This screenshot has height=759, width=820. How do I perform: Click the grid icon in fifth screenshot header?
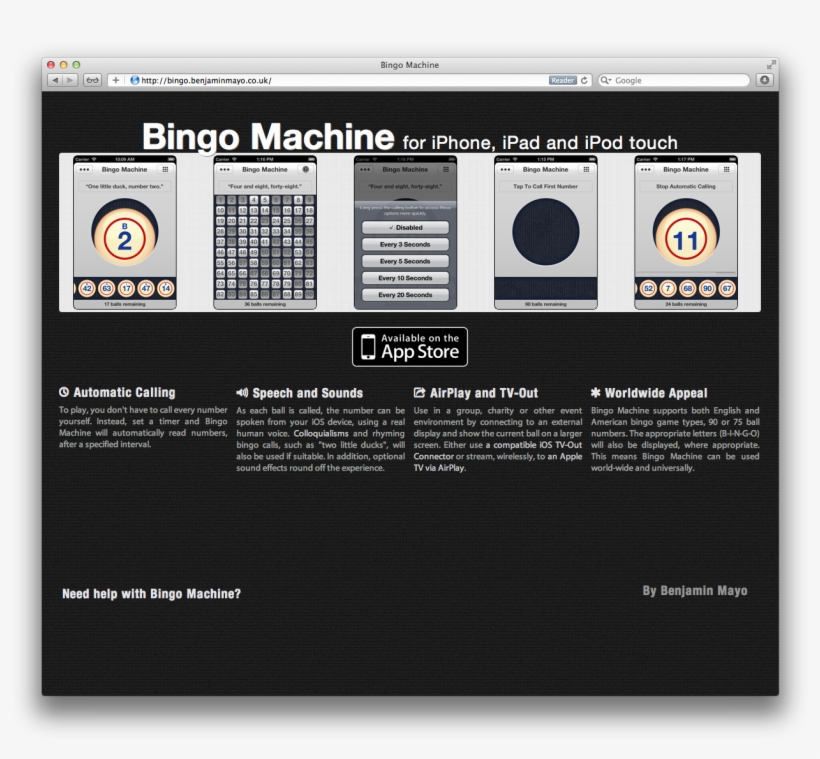pyautogui.click(x=726, y=169)
